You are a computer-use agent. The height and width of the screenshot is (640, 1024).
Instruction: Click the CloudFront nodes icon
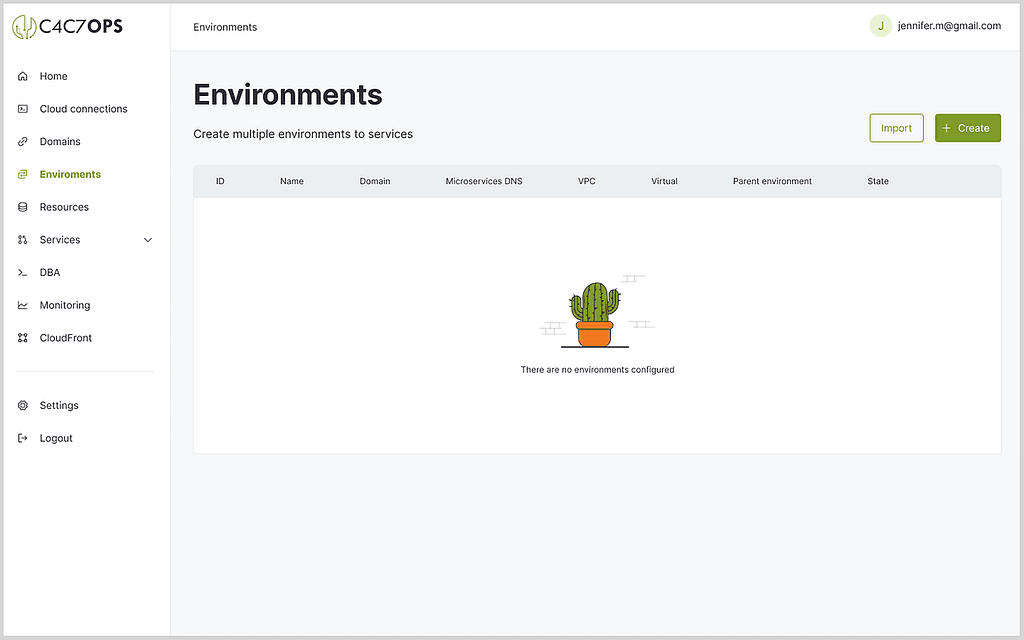[x=23, y=338]
